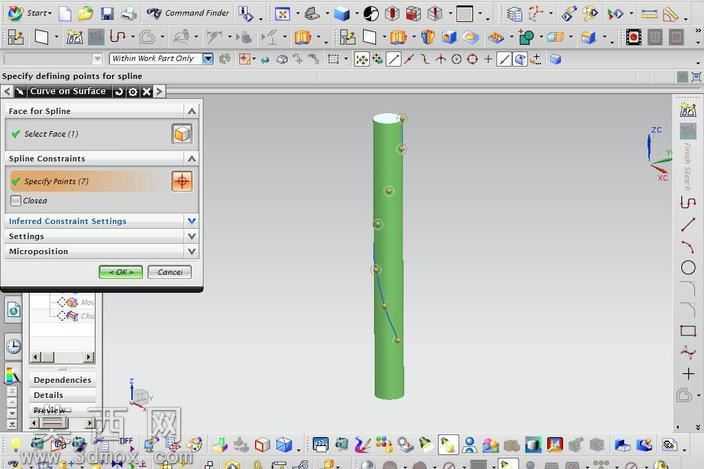
Task: Click the bottom spline point on cylinder
Action: pyautogui.click(x=397, y=340)
